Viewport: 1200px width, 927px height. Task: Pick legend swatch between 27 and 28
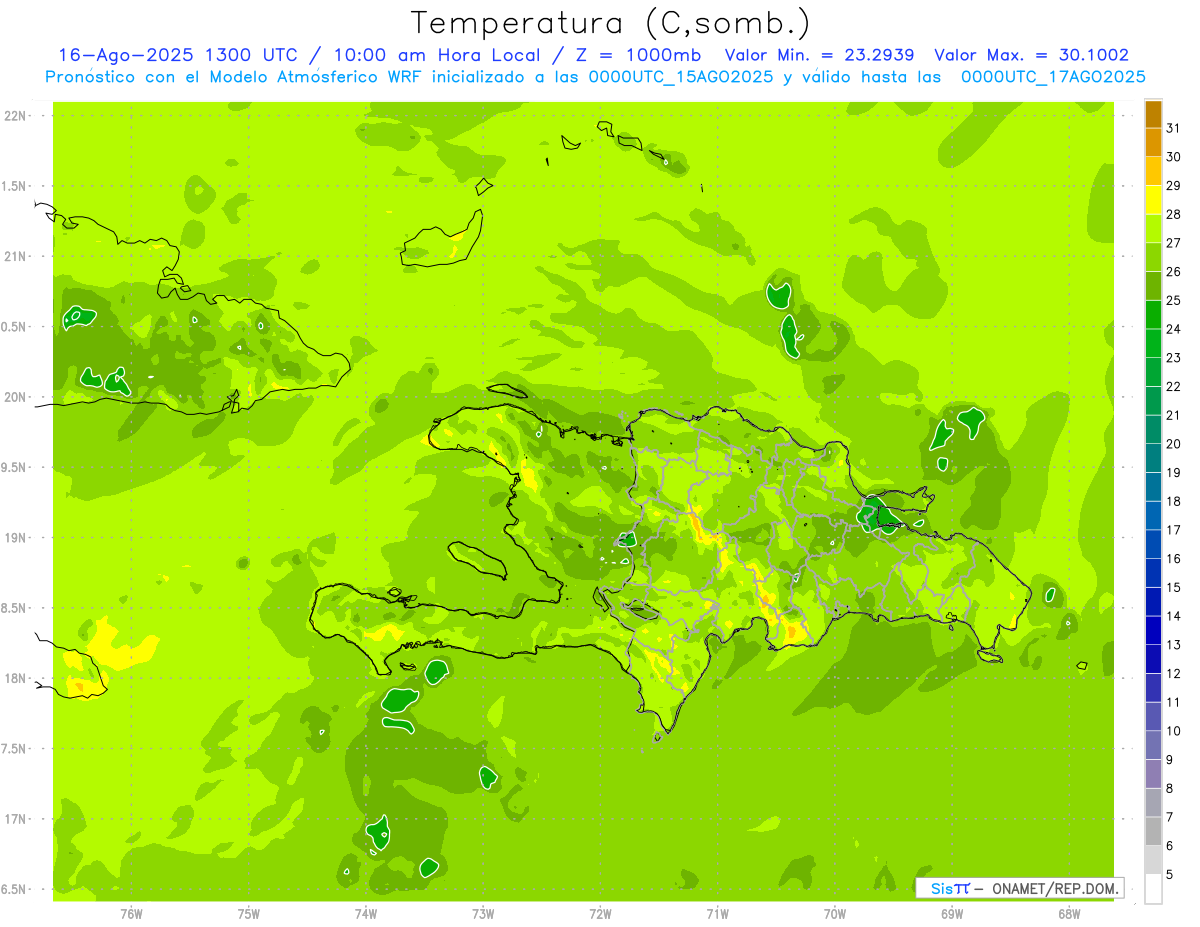[1153, 229]
